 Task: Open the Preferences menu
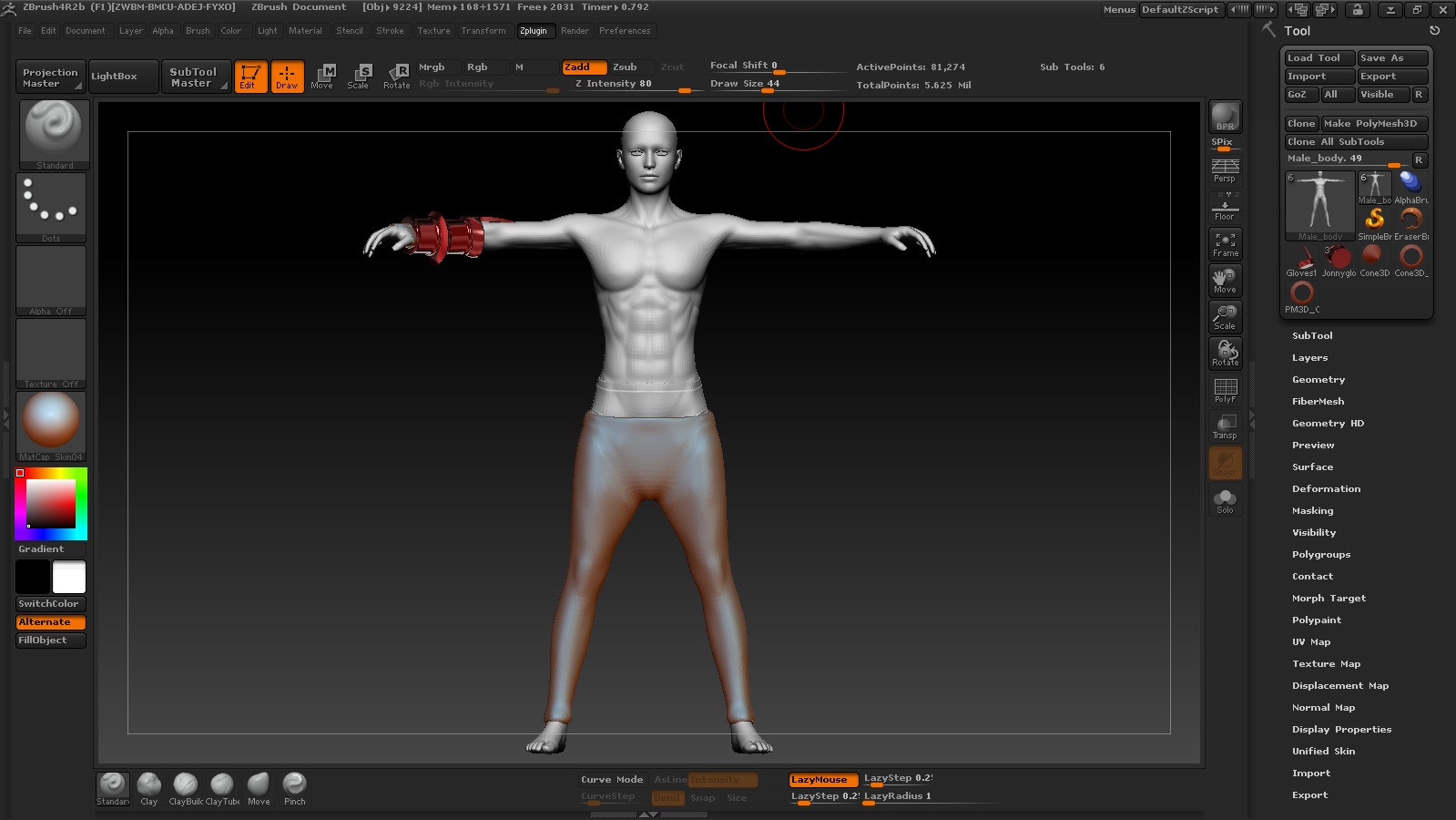pyautogui.click(x=625, y=31)
